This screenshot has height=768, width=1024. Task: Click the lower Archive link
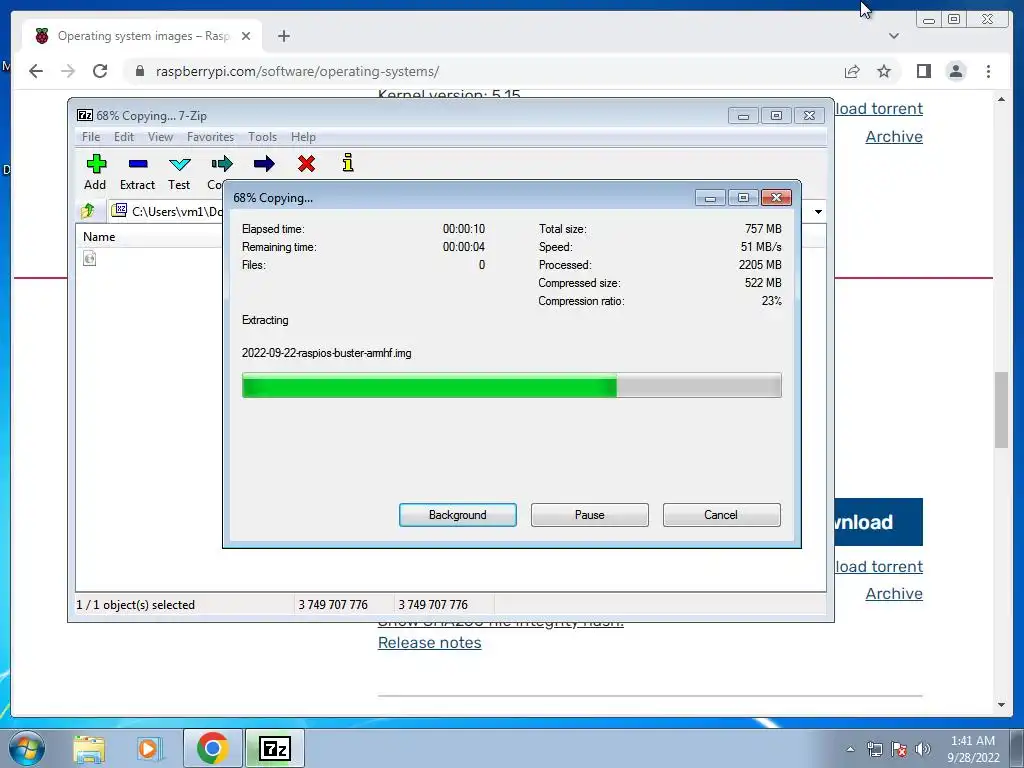(x=894, y=594)
